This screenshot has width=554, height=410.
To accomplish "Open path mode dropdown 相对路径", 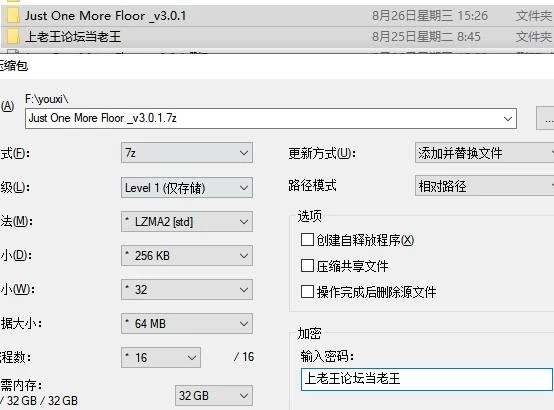I will (484, 186).
